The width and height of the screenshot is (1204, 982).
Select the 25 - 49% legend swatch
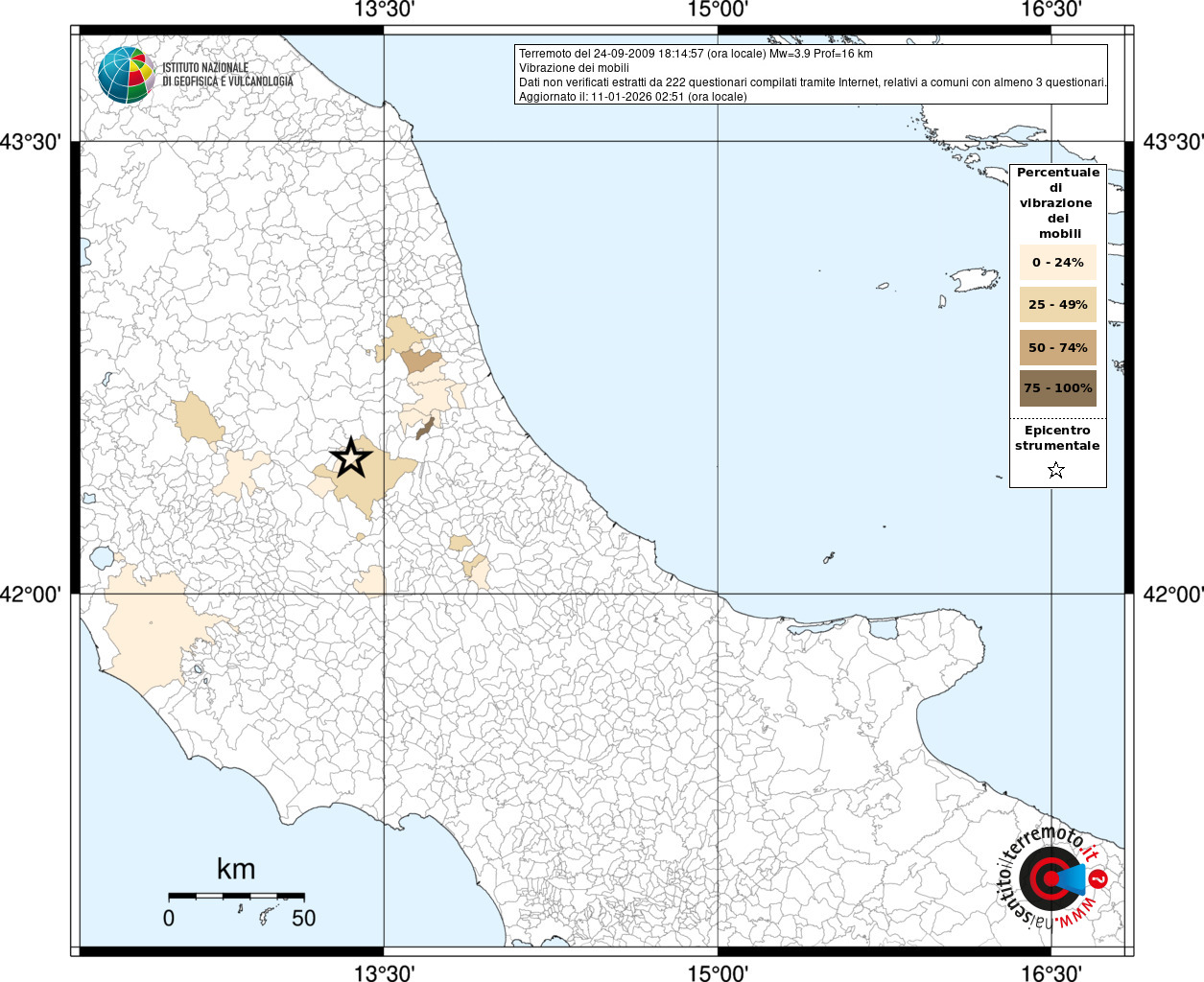(1057, 304)
